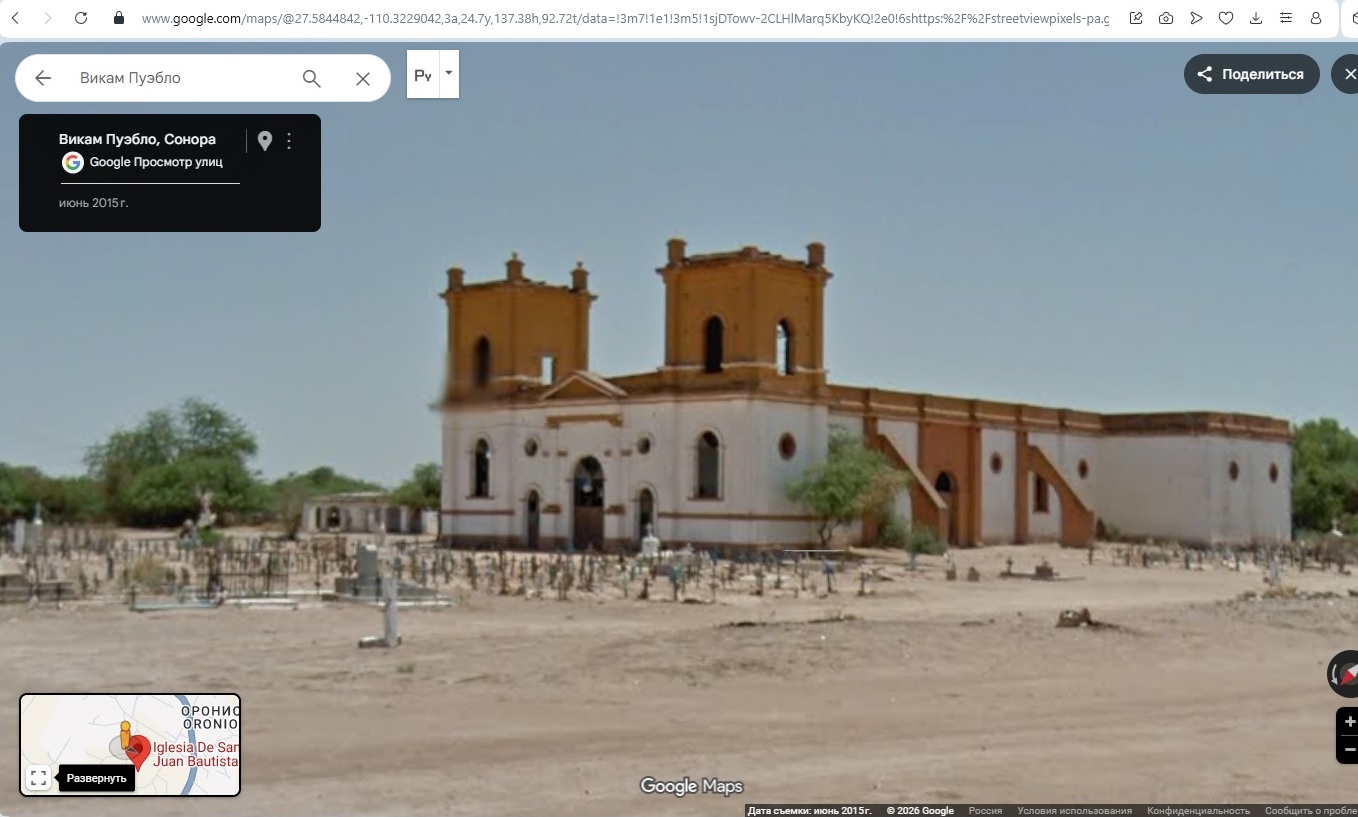Open the browser profile account icon
The height and width of the screenshot is (817, 1358).
[x=1316, y=18]
